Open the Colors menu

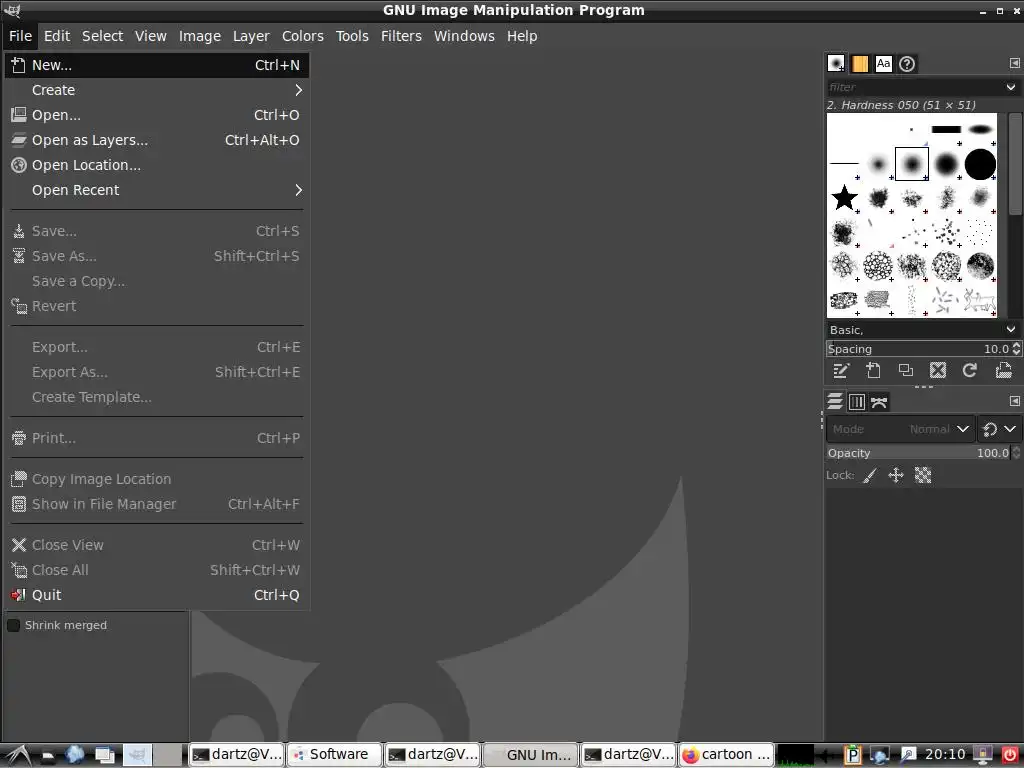(302, 36)
